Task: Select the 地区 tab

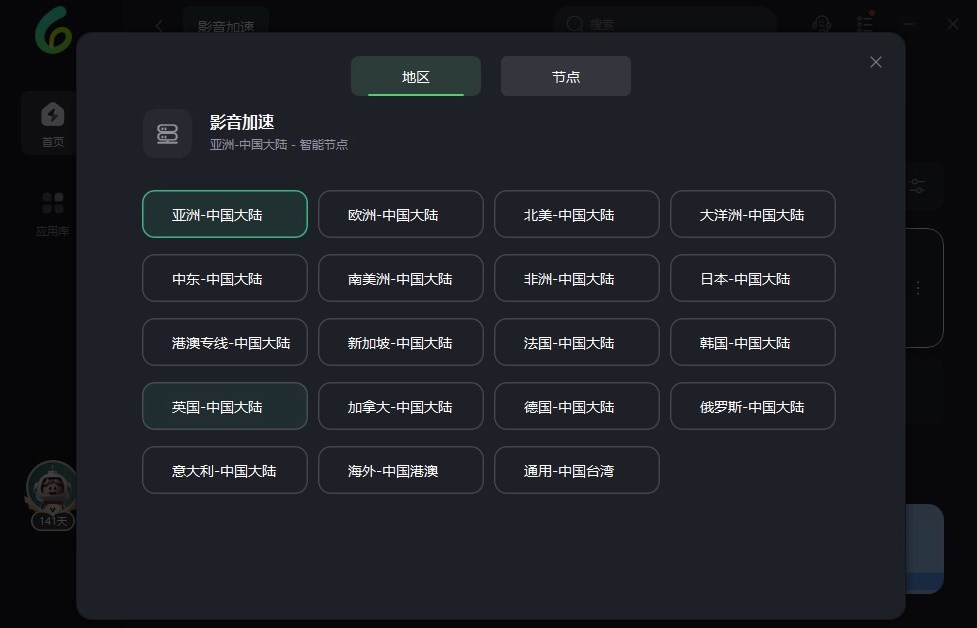Action: tap(415, 76)
